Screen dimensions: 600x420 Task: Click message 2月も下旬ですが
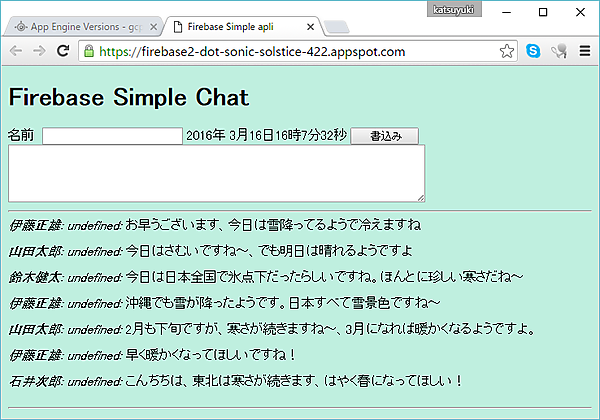[x=331, y=329]
